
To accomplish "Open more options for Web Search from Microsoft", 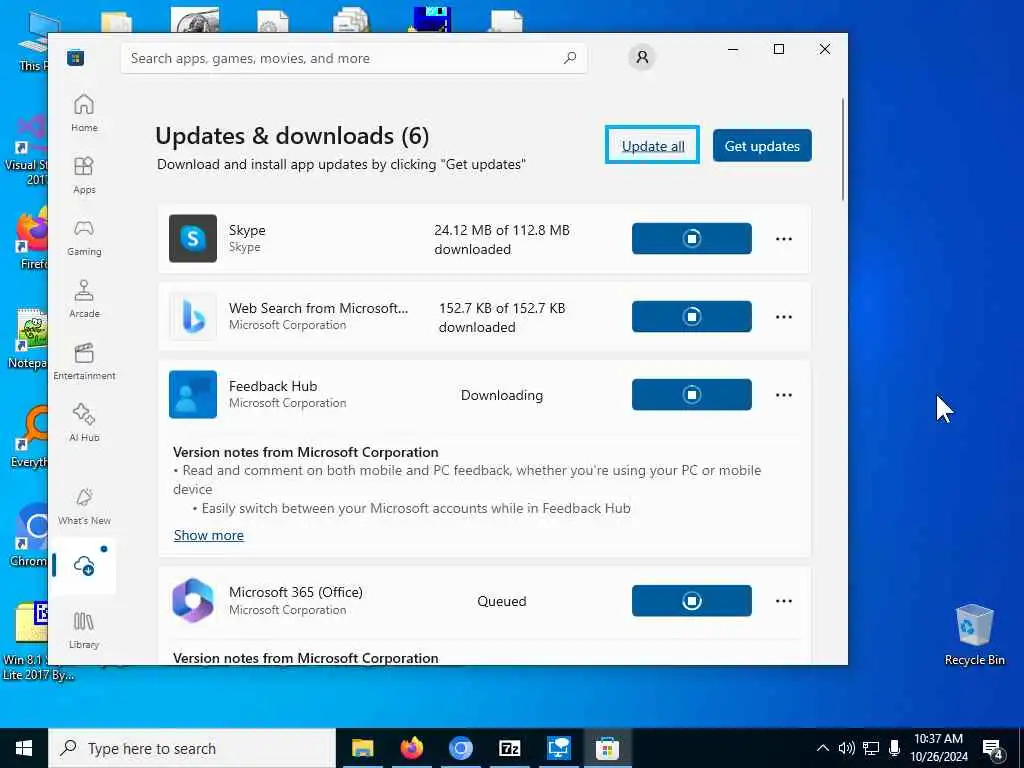I will tap(784, 317).
